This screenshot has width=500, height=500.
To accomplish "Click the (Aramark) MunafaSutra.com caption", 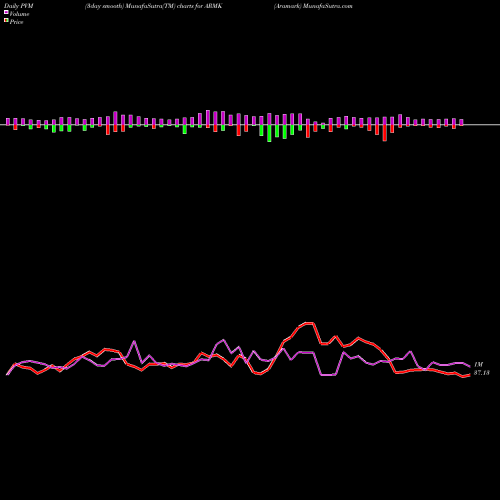I will (x=313, y=6).
